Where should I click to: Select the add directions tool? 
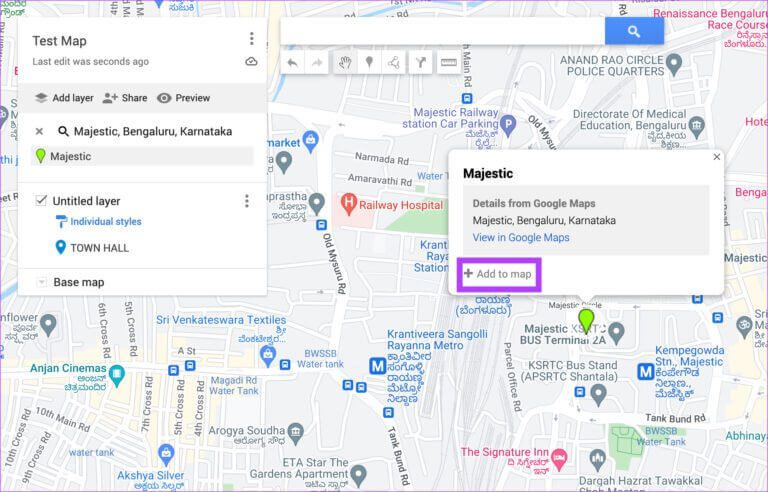click(421, 63)
